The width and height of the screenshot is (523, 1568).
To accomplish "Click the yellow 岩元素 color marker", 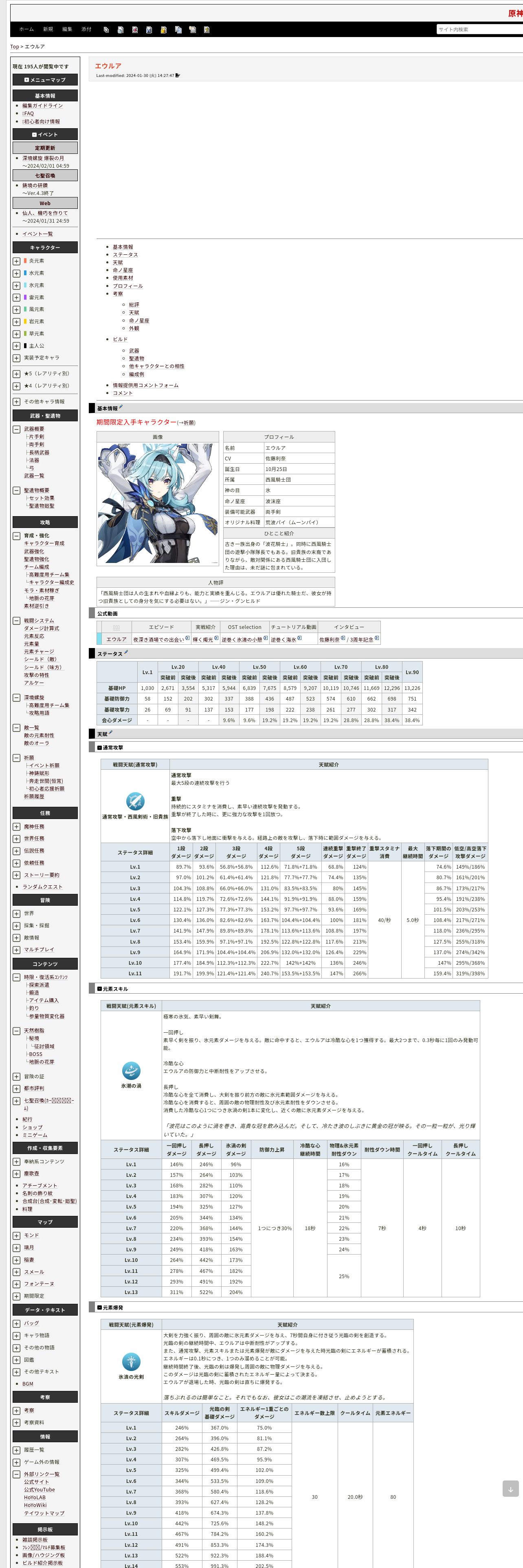I will pos(25,322).
